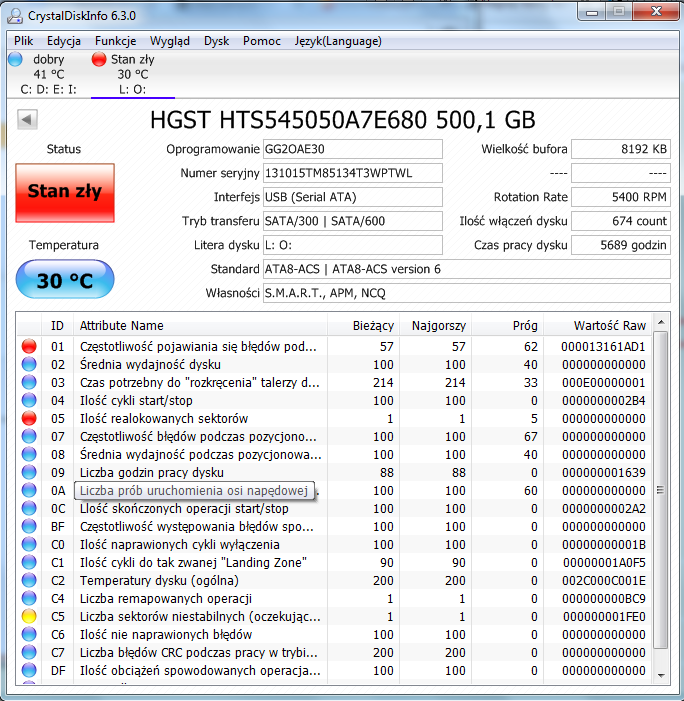
Task: Click the red status icon of attribute 05
Action: pos(29,418)
